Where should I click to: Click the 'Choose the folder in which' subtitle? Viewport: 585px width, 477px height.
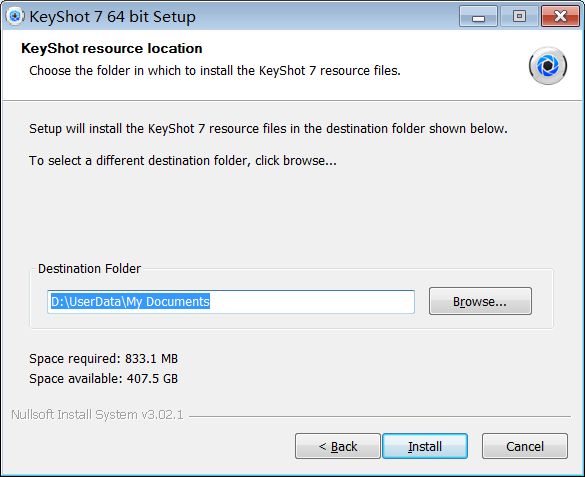(215, 70)
